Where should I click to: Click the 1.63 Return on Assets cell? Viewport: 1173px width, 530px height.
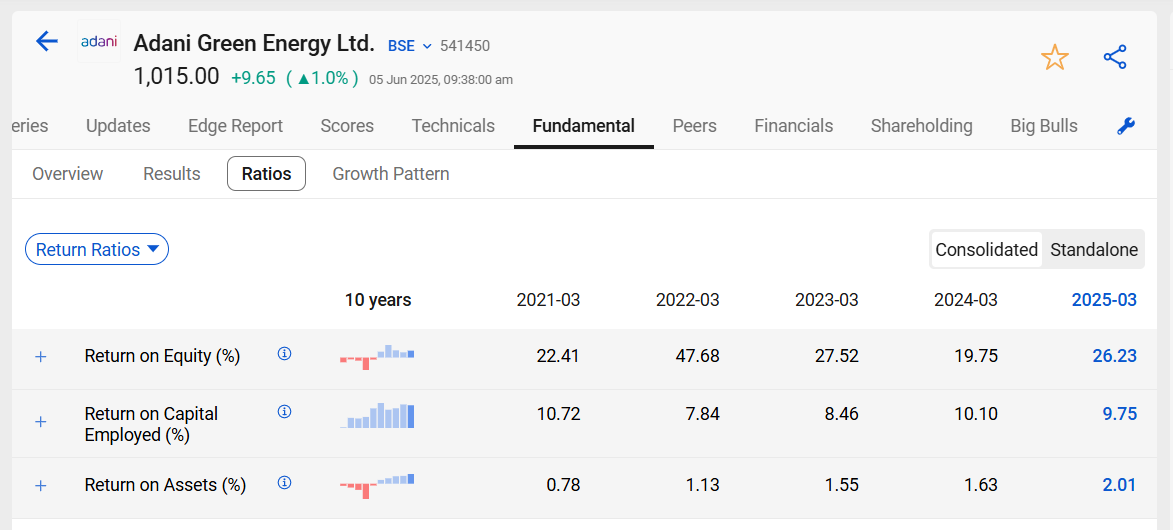tap(981, 485)
